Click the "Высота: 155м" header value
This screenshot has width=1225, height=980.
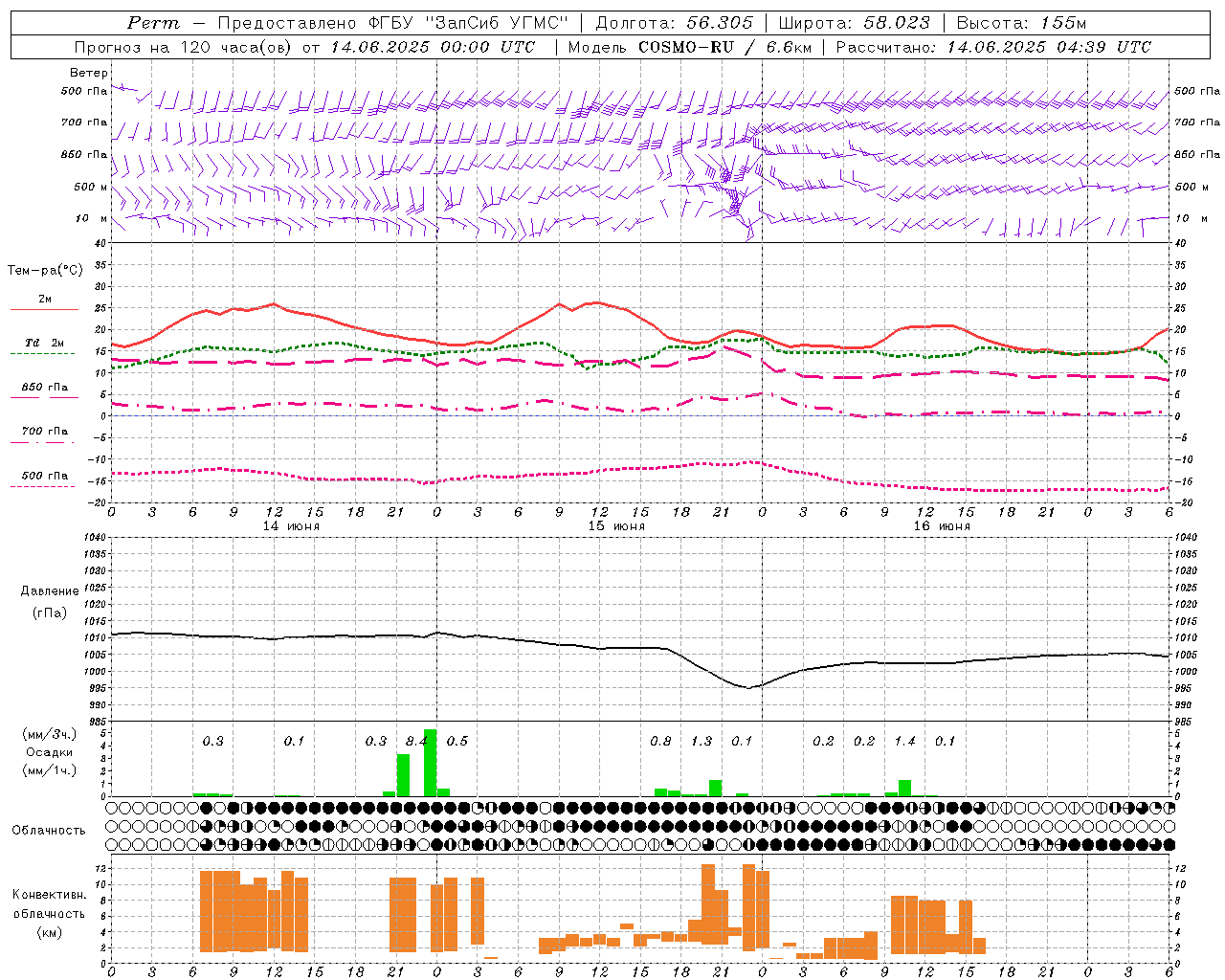[1022, 23]
